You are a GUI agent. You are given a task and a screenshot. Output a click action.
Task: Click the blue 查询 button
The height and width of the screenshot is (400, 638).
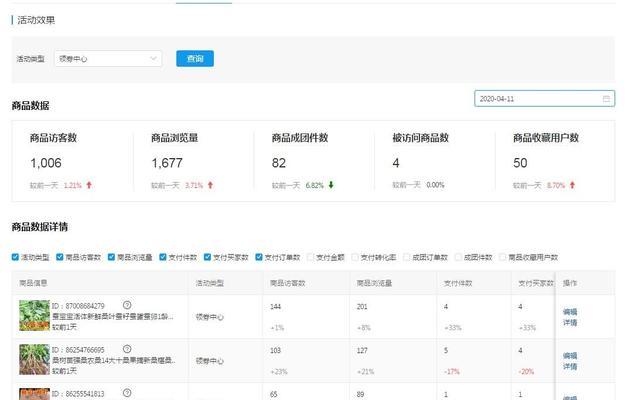(x=195, y=59)
